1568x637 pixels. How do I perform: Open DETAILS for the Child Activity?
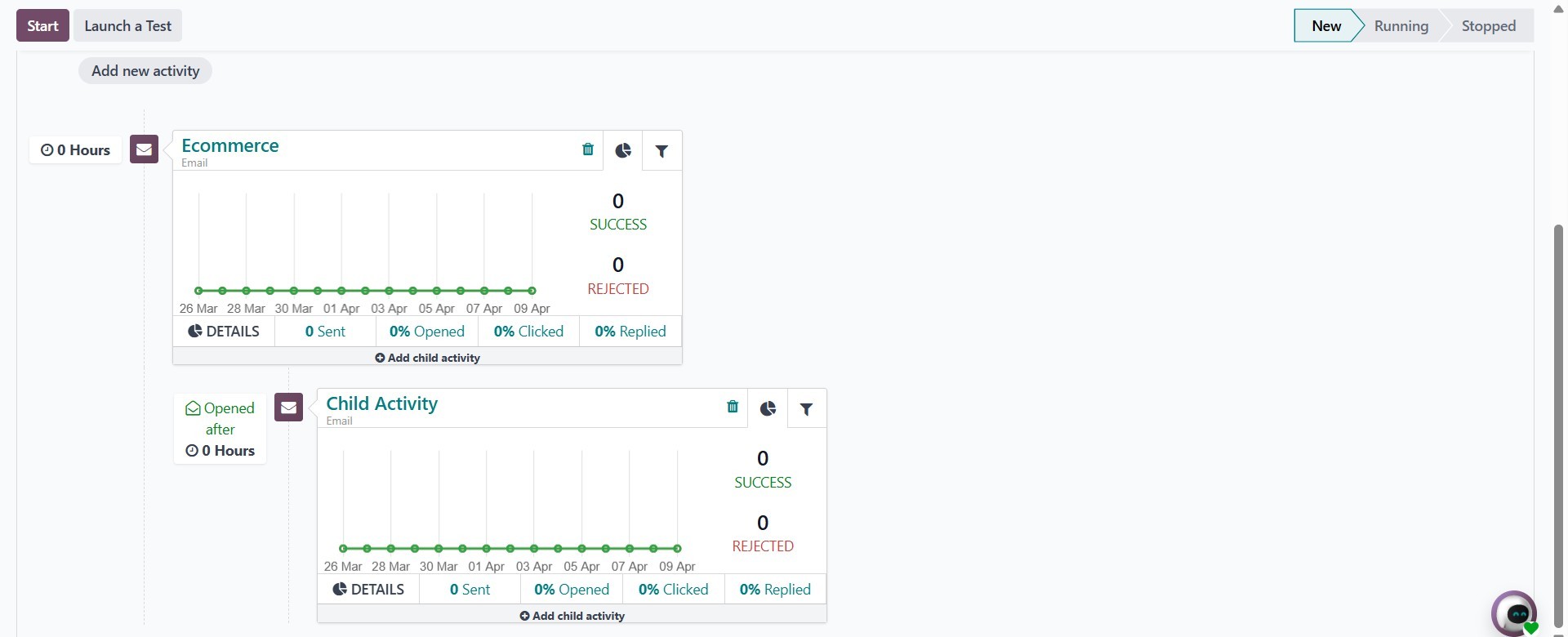click(x=368, y=590)
